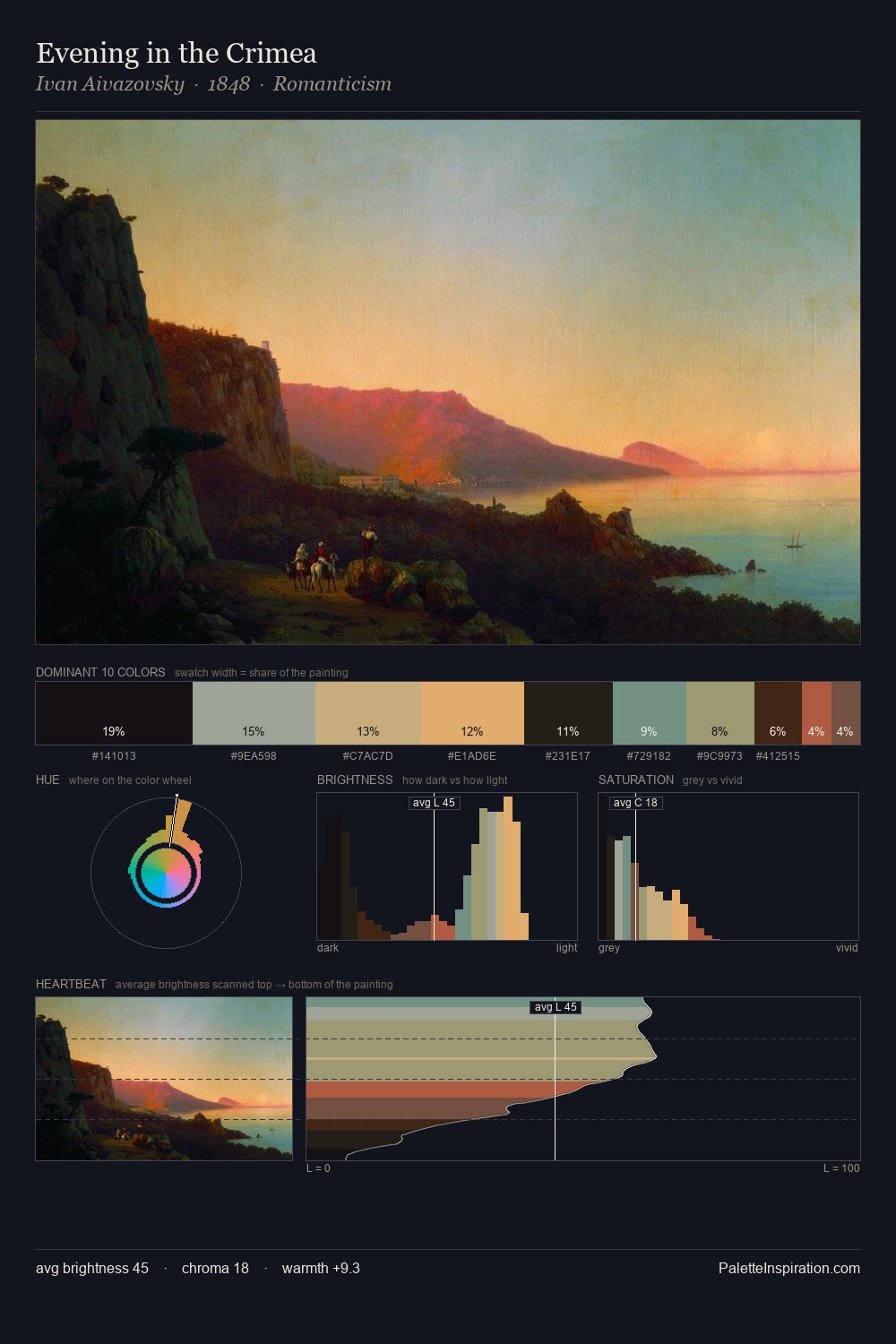This screenshot has height=1344, width=896.
Task: Click the BRIGHTNESS section heading
Action: coord(355,780)
